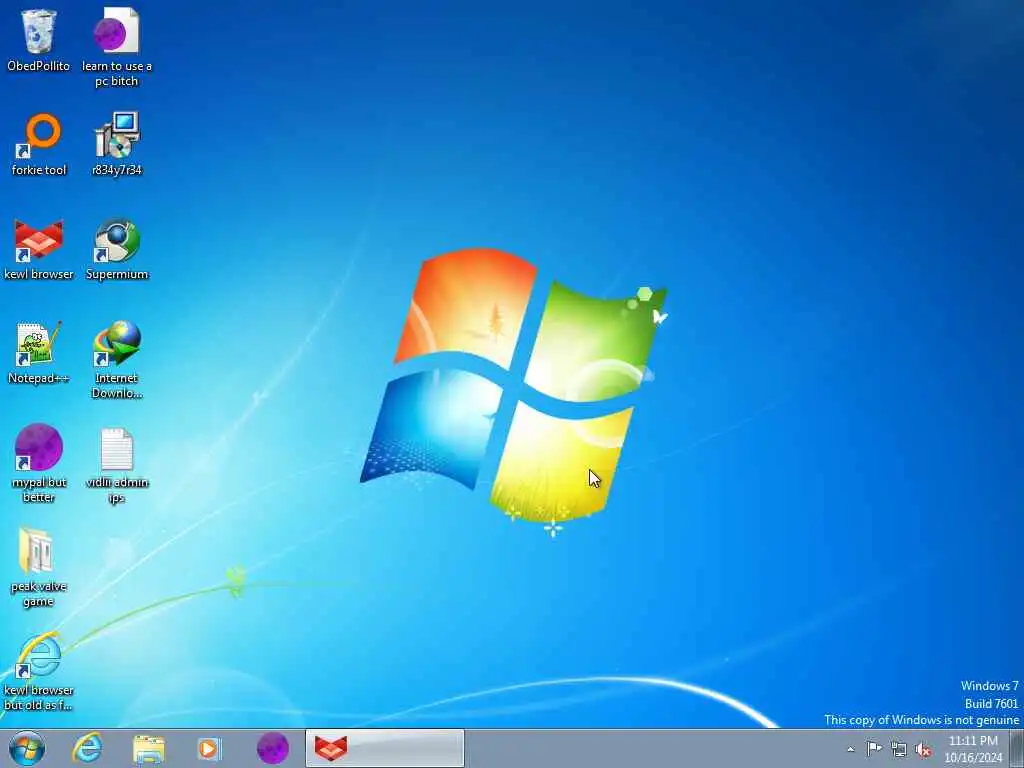Select the 'learn to use a pc' file icon
This screenshot has width=1024, height=768.
coord(116,31)
